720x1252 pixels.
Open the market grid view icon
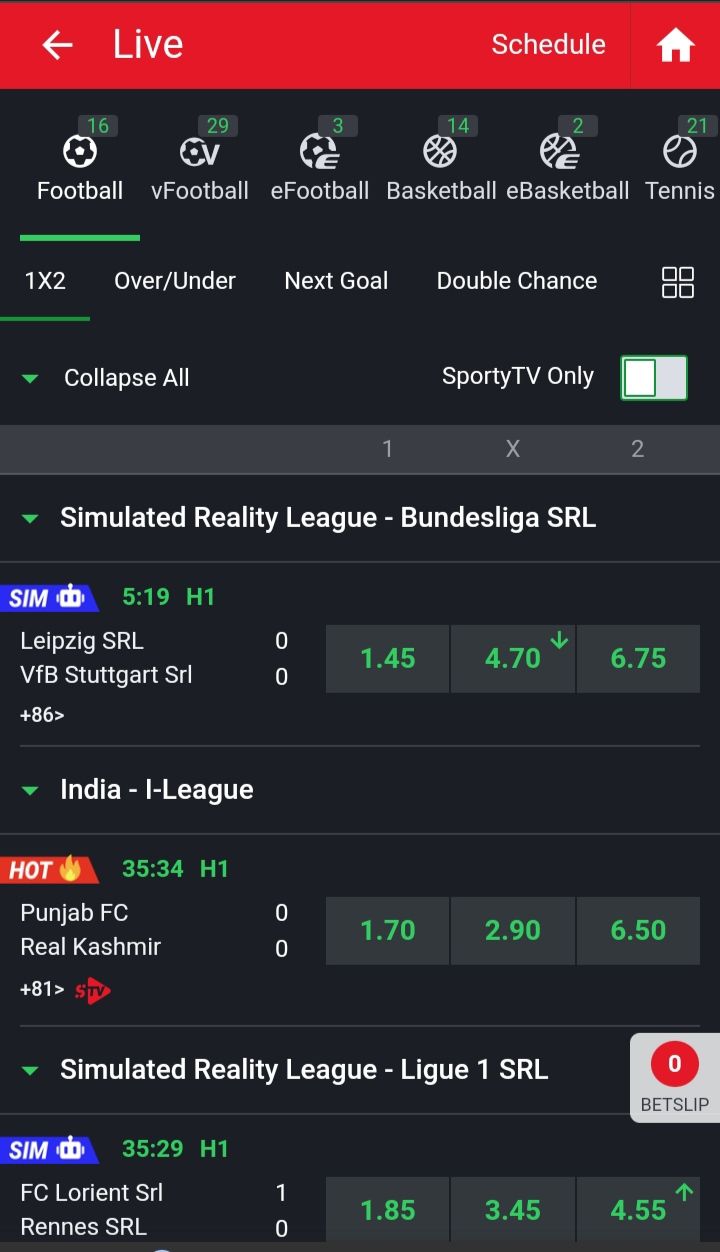click(x=678, y=282)
